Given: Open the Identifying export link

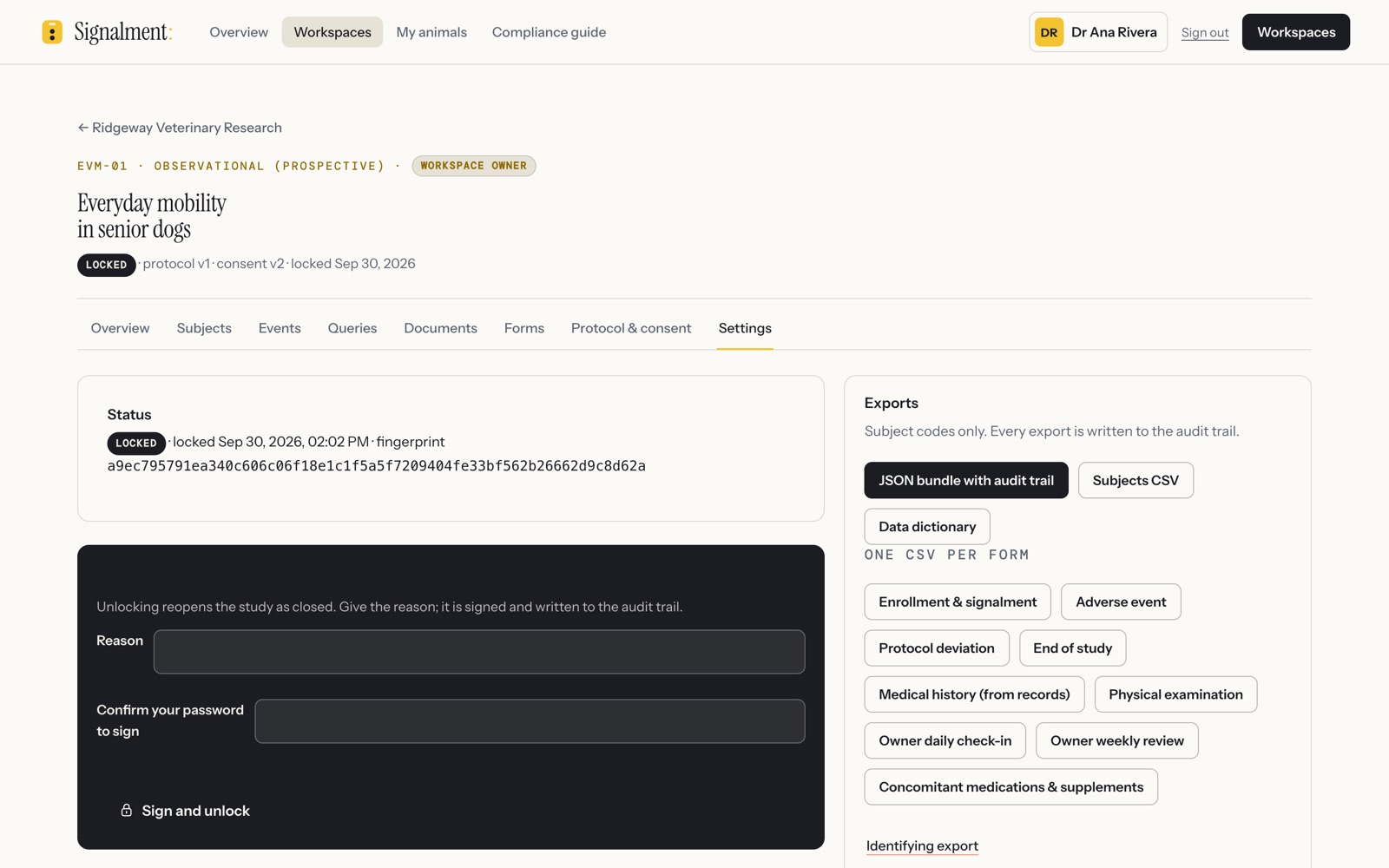Looking at the screenshot, I should pyautogui.click(x=922, y=845).
